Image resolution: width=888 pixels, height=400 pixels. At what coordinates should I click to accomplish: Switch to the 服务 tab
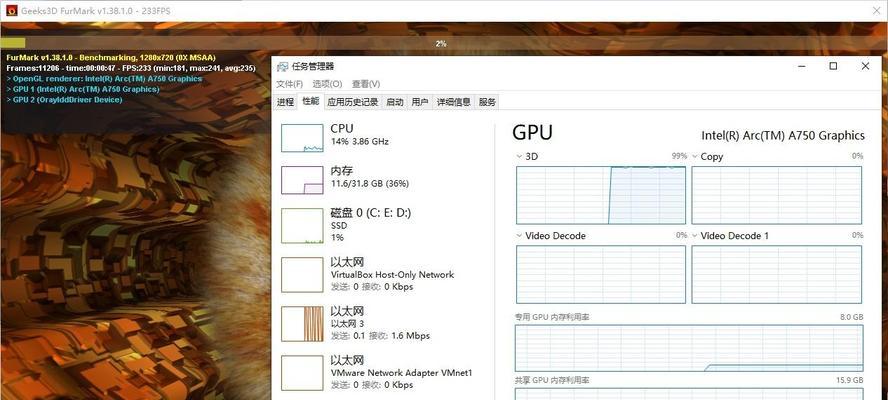coord(487,102)
